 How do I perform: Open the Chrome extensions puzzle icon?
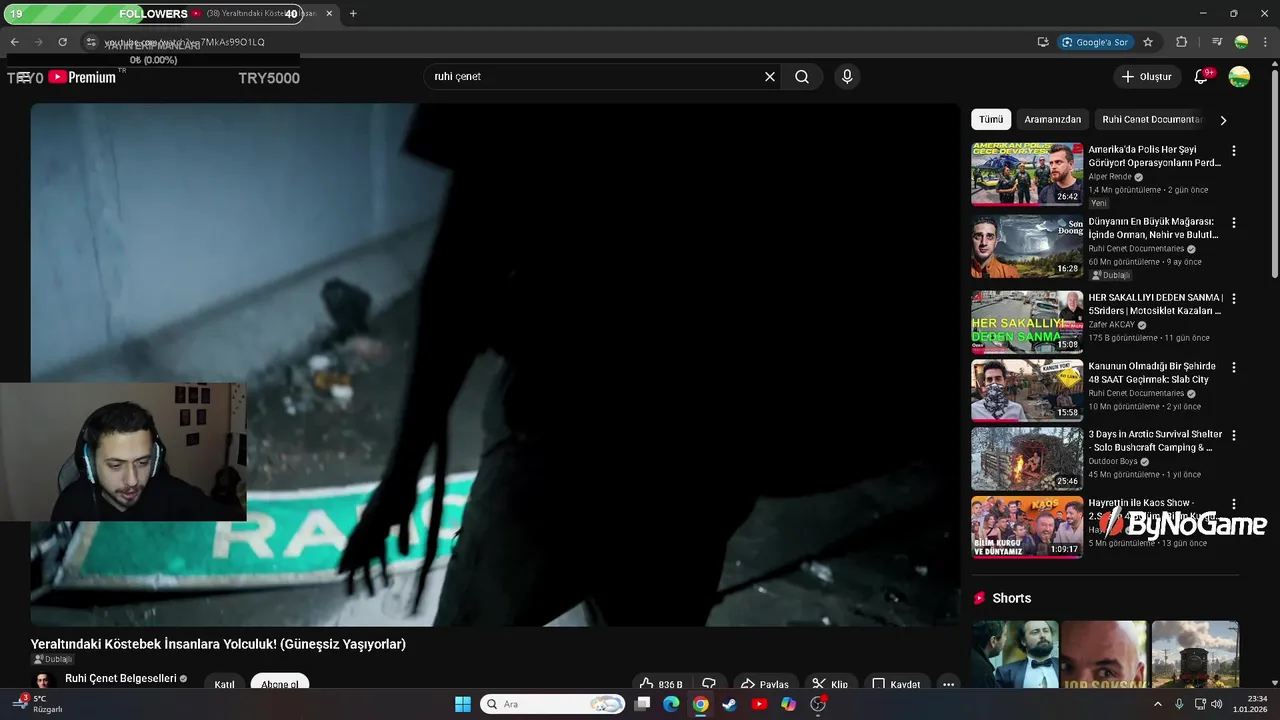[1182, 42]
